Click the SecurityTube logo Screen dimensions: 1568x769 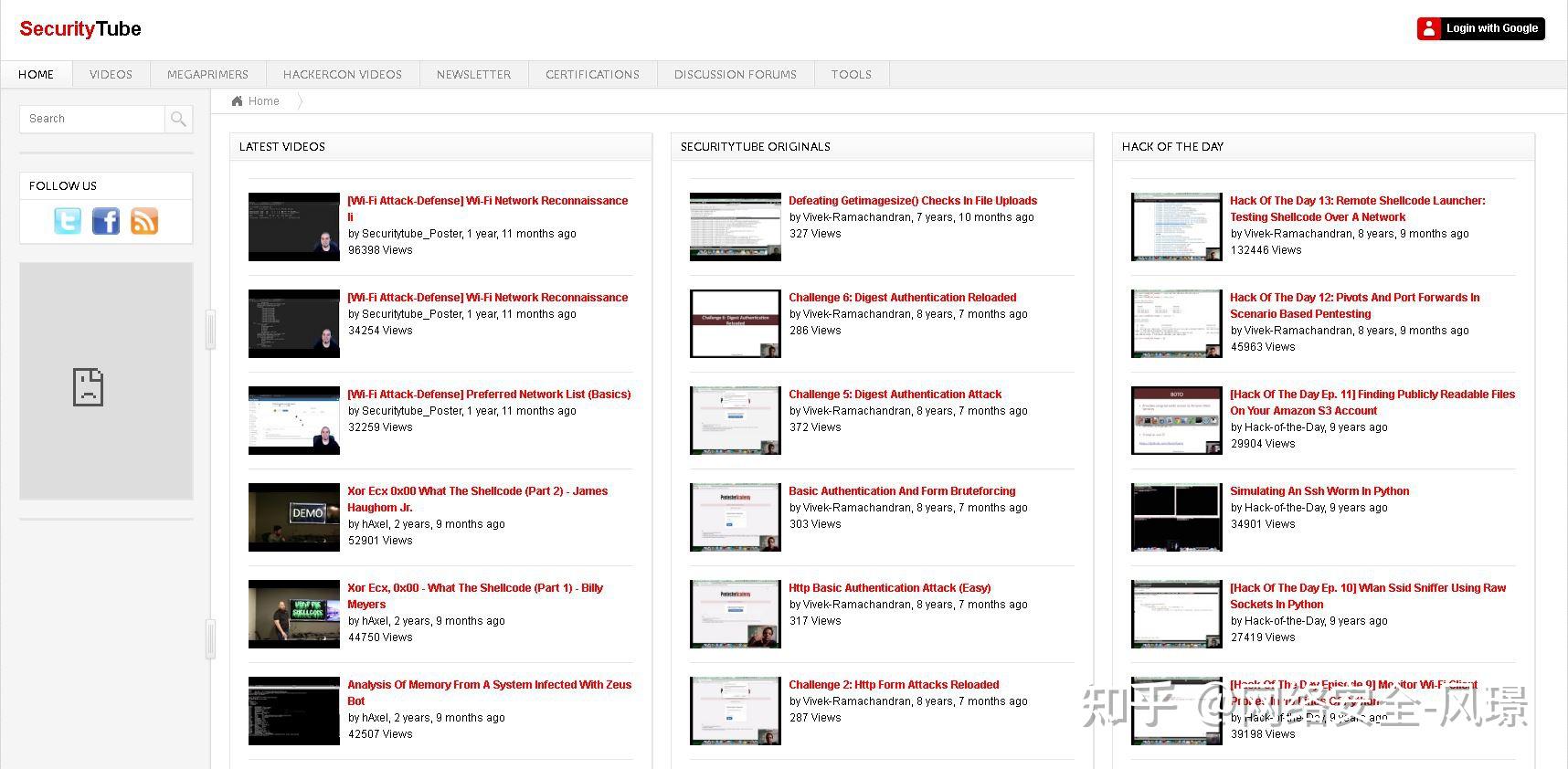pyautogui.click(x=80, y=29)
